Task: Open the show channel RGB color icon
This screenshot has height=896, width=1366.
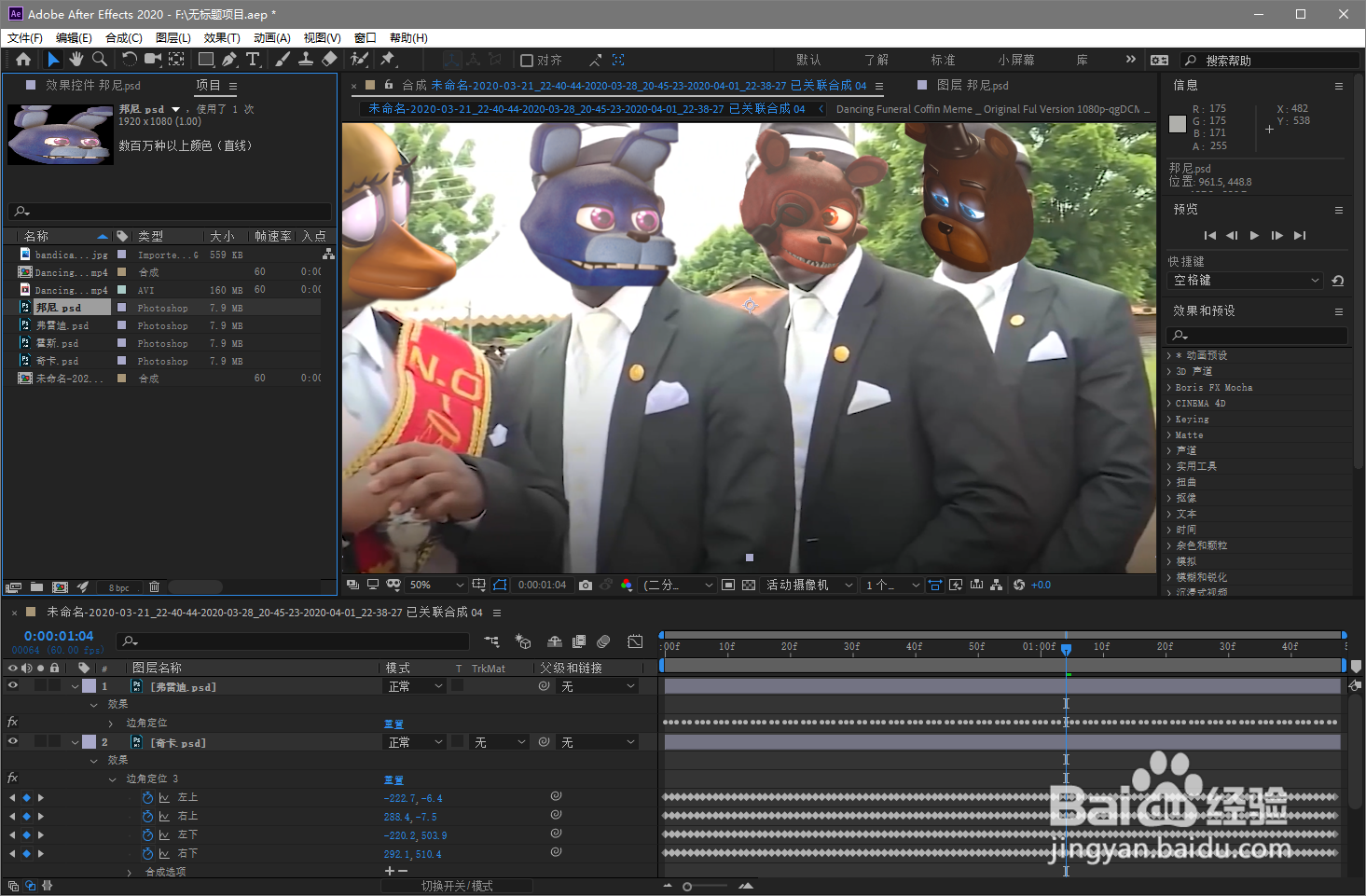Action: 627,586
